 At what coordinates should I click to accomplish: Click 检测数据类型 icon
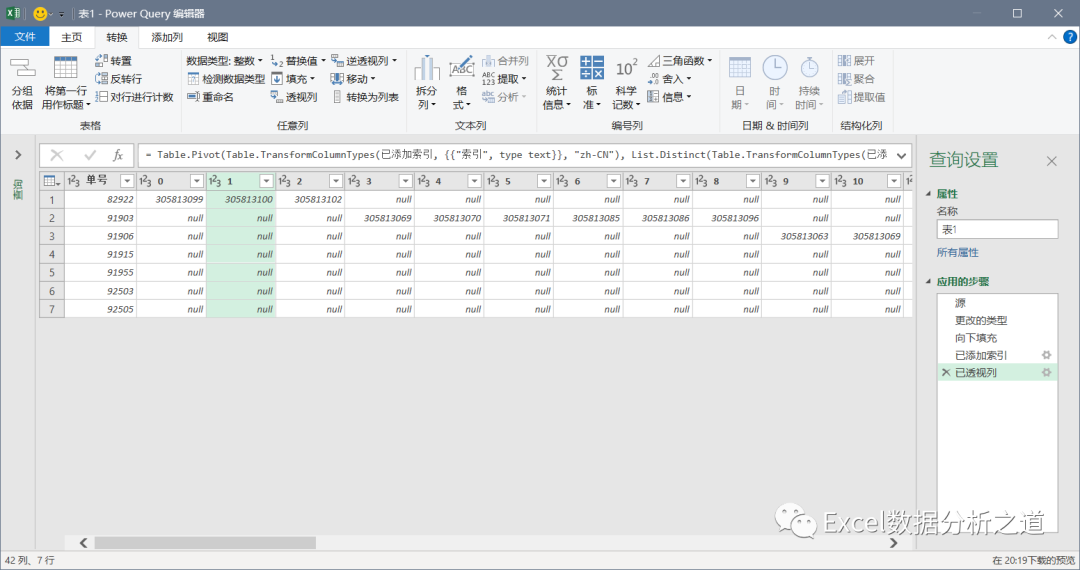pos(194,78)
